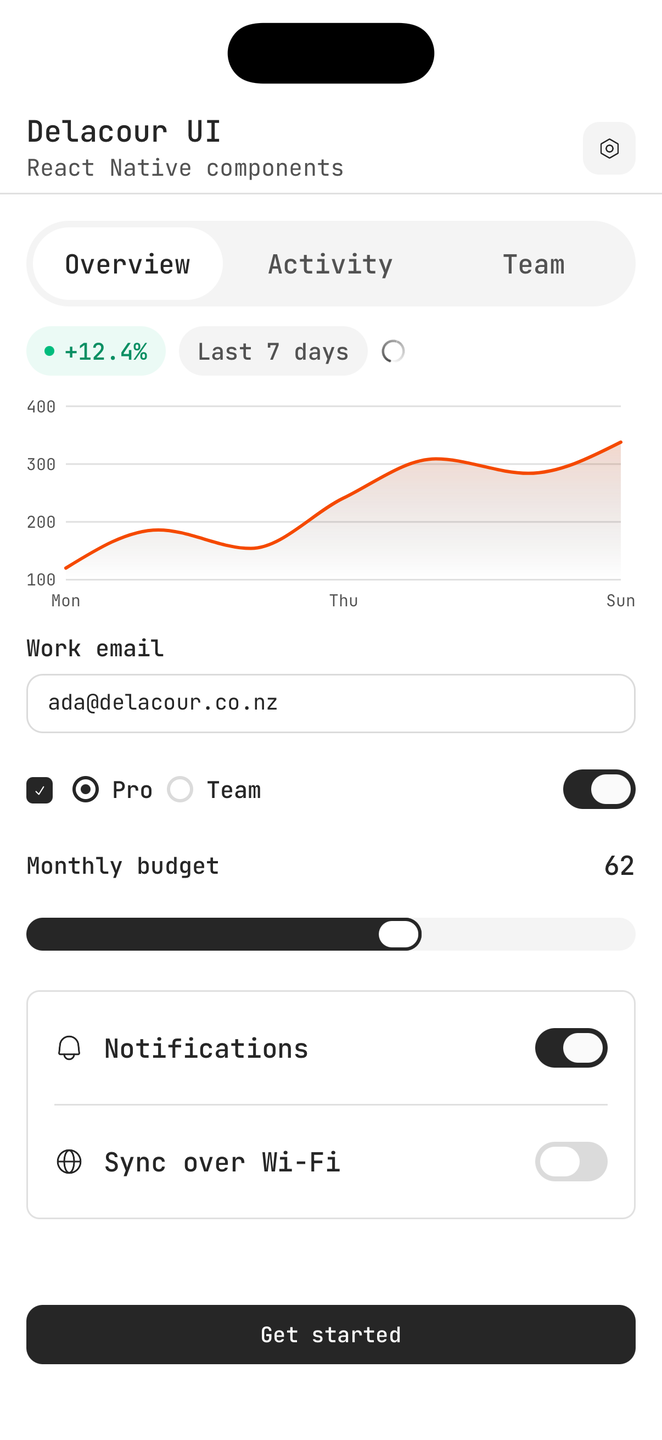662x1440 pixels.
Task: Open the Last 7 days range chip
Action: point(273,351)
